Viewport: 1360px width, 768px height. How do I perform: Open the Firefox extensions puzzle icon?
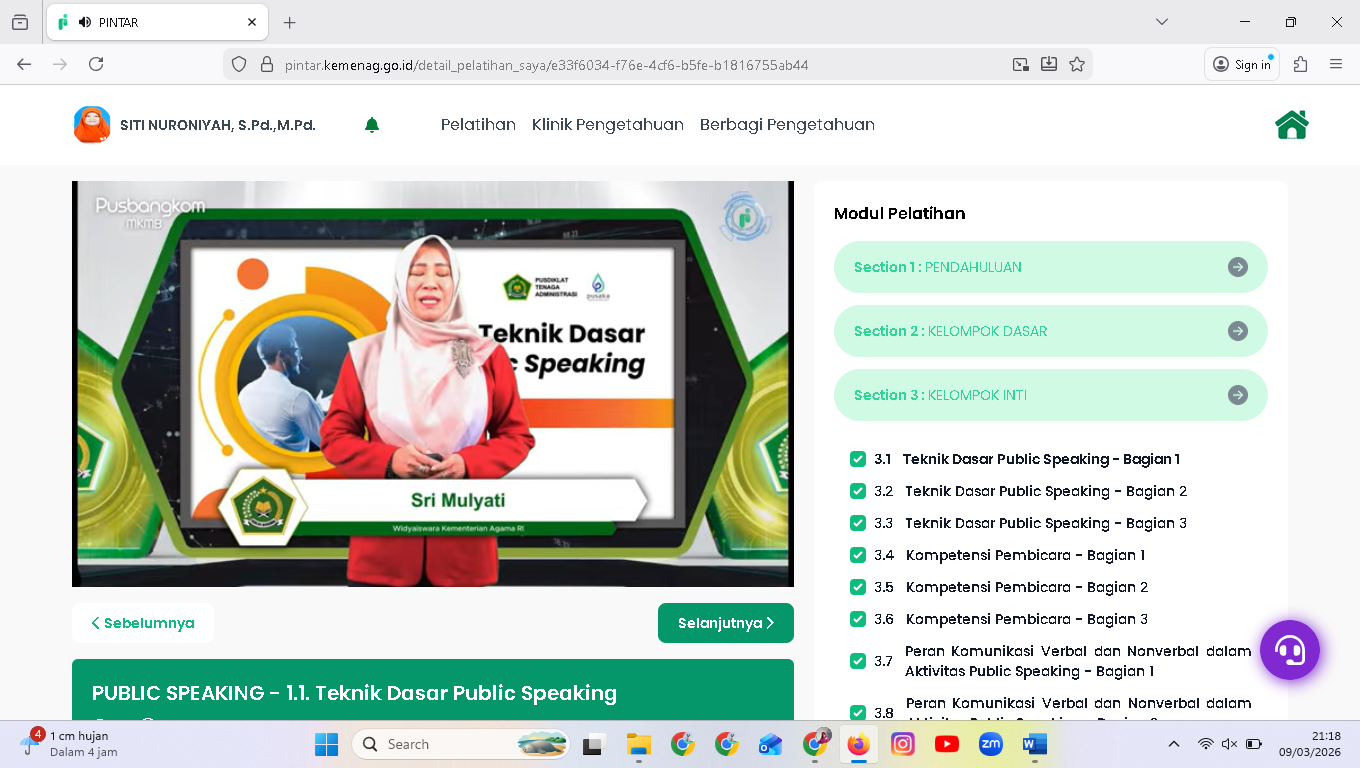coord(1300,64)
